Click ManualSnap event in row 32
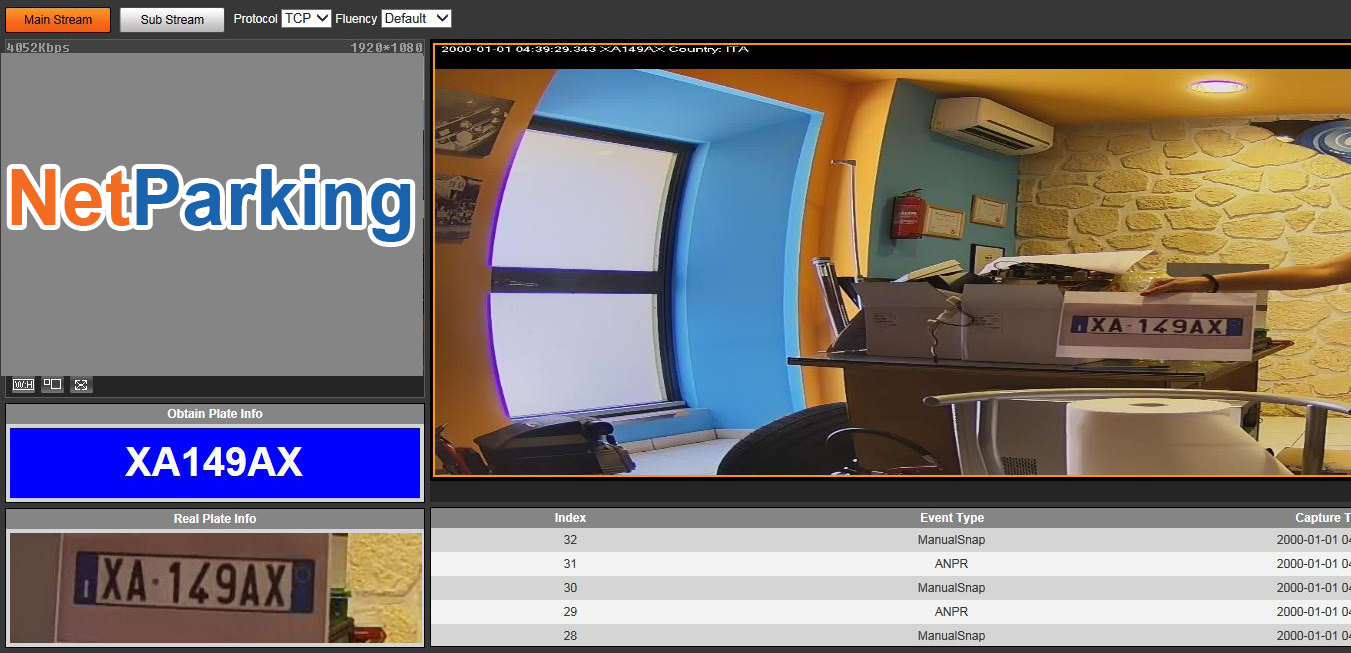1351x653 pixels. coord(952,540)
